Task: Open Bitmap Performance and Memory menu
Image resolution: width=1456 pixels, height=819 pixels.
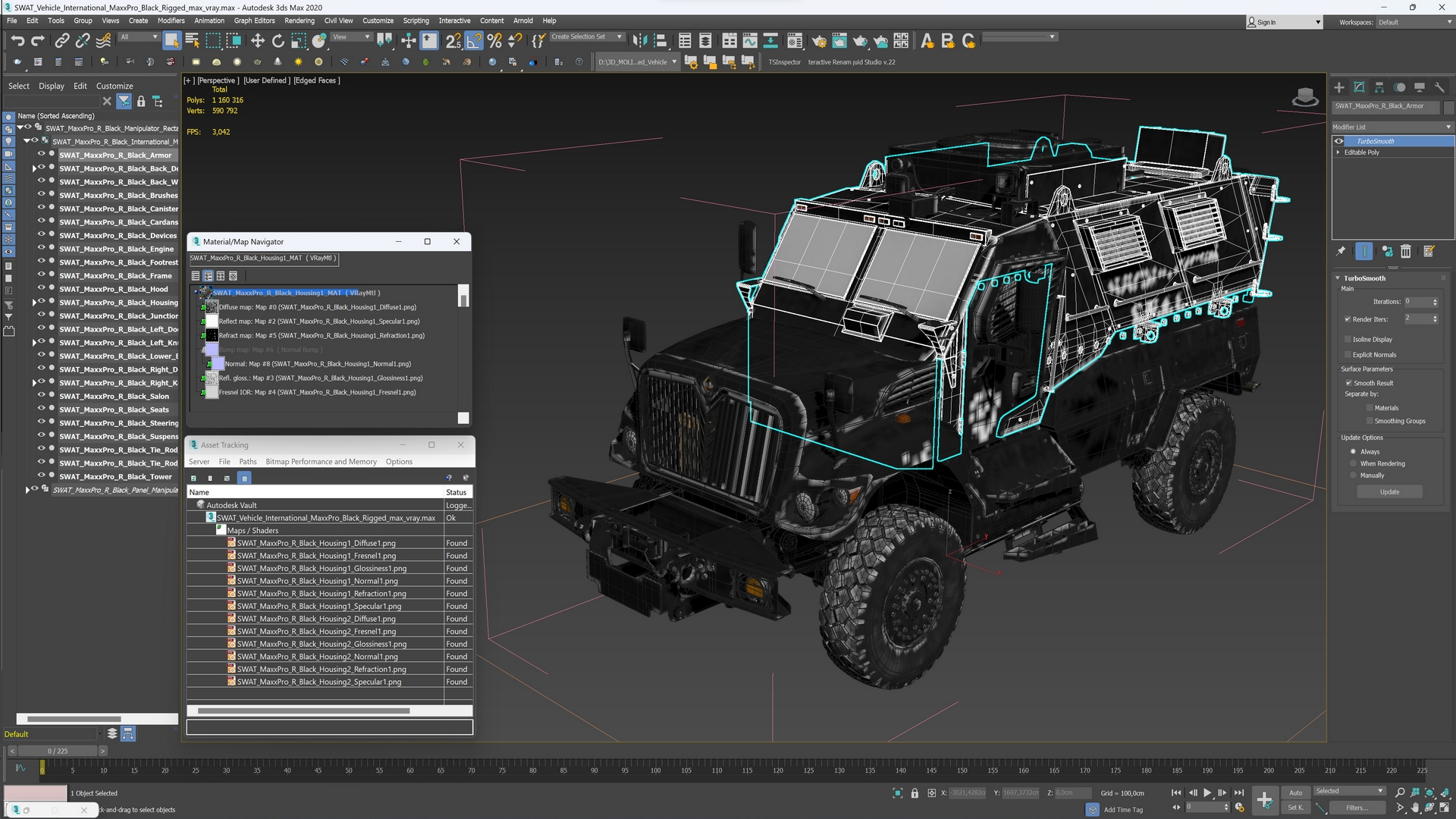Action: pyautogui.click(x=321, y=461)
